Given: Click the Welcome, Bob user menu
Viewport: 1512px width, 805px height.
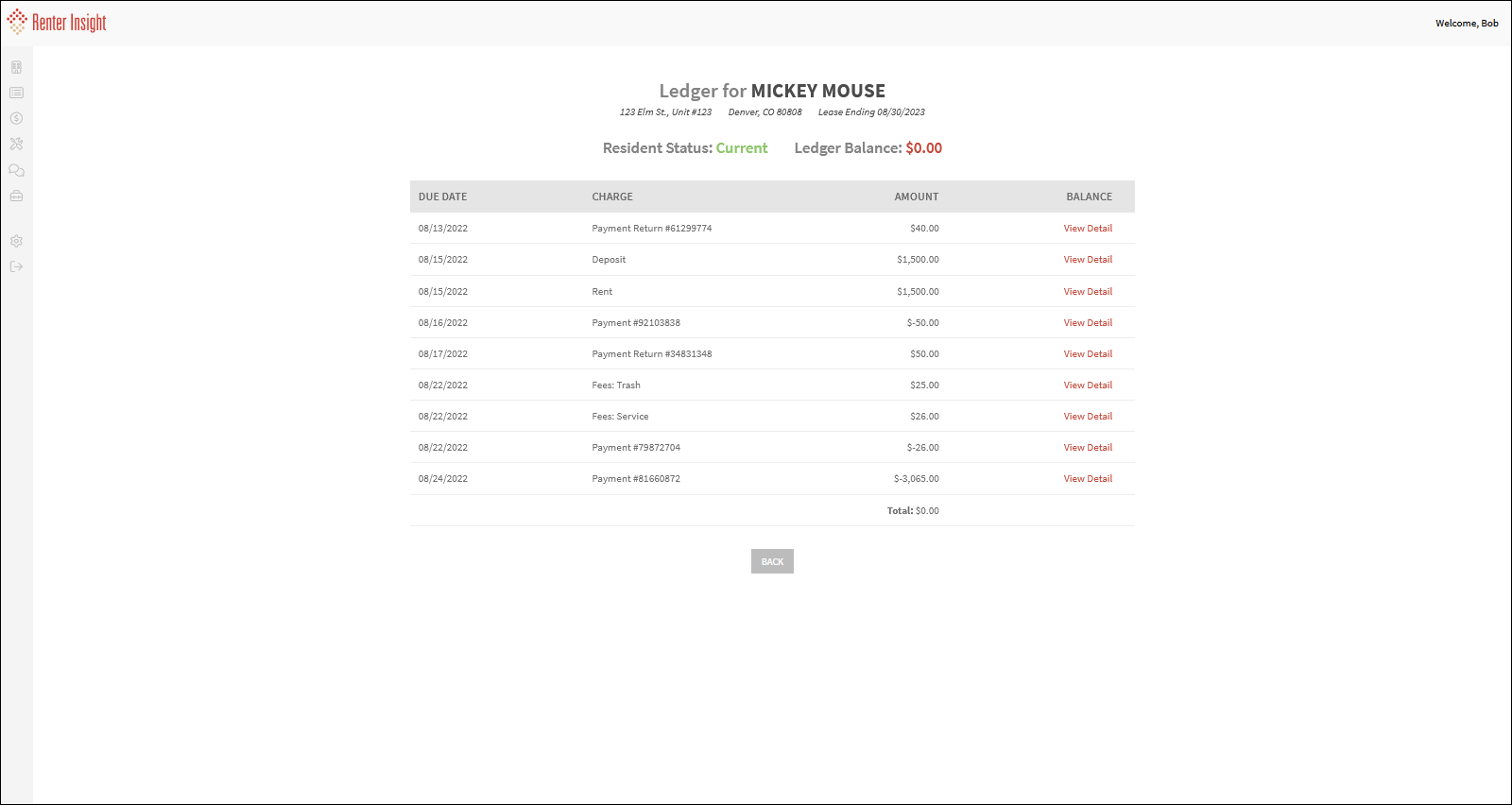Looking at the screenshot, I should pos(1467,24).
